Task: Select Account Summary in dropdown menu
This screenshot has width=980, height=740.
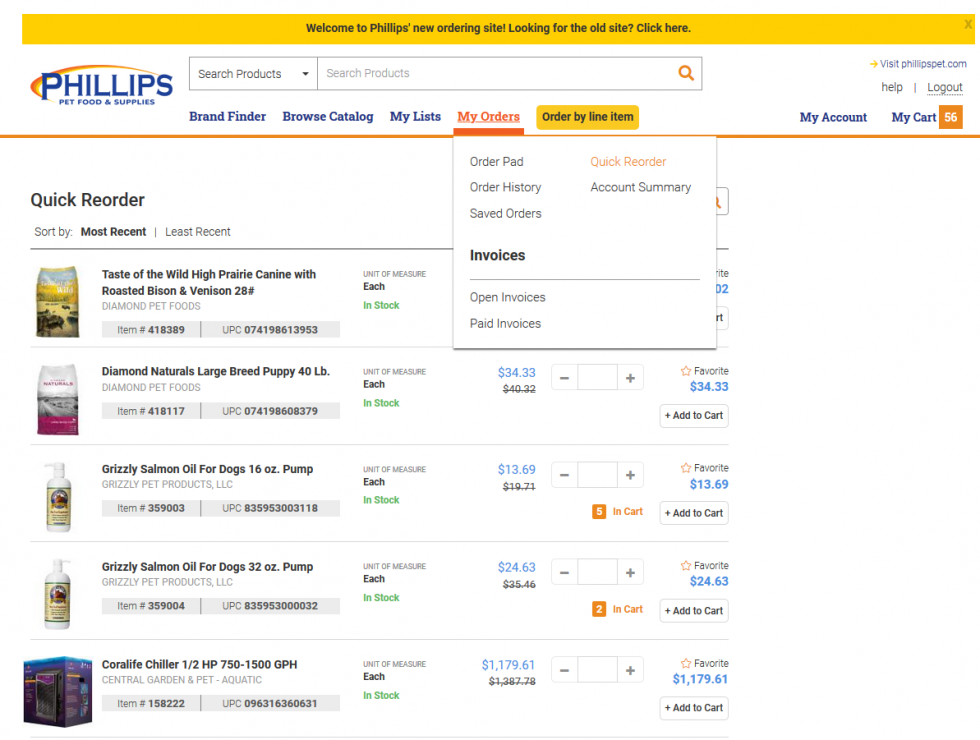Action: 641,187
